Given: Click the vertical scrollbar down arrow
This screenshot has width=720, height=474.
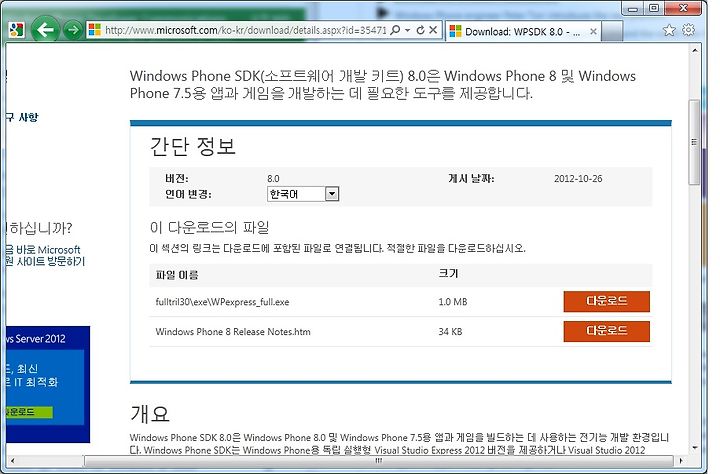Looking at the screenshot, I should coord(695,448).
